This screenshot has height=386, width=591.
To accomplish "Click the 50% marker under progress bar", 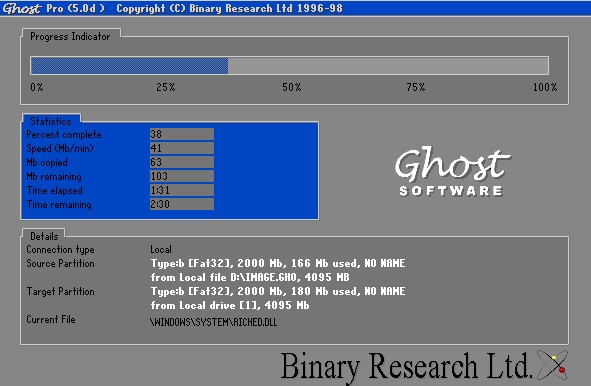I will pyautogui.click(x=291, y=87).
